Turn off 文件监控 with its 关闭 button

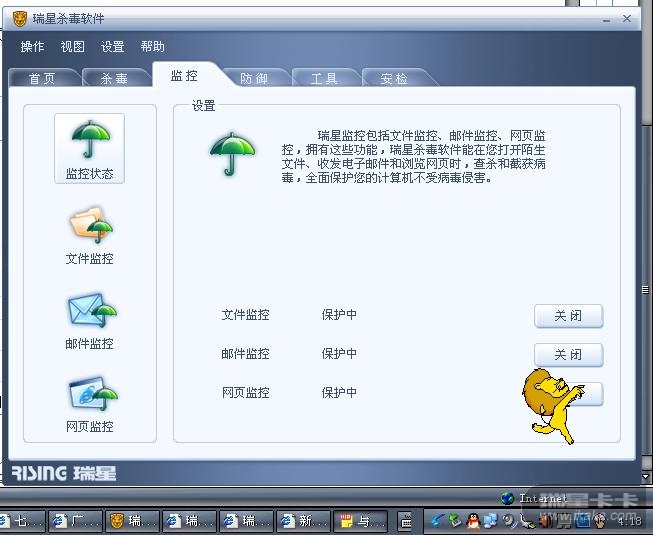pos(568,316)
